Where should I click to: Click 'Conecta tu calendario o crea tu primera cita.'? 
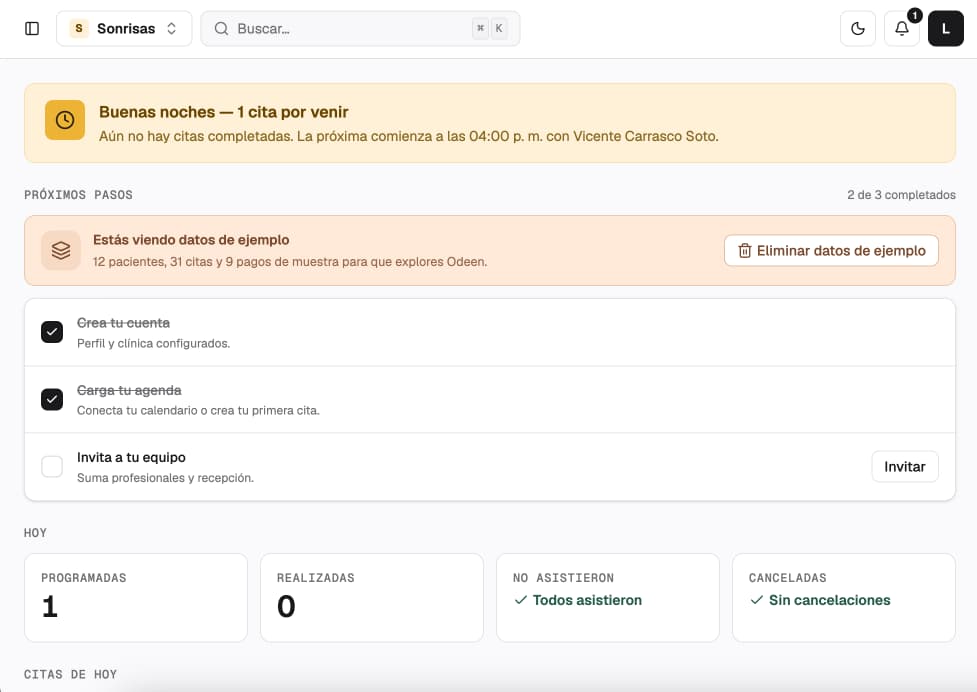click(x=198, y=411)
